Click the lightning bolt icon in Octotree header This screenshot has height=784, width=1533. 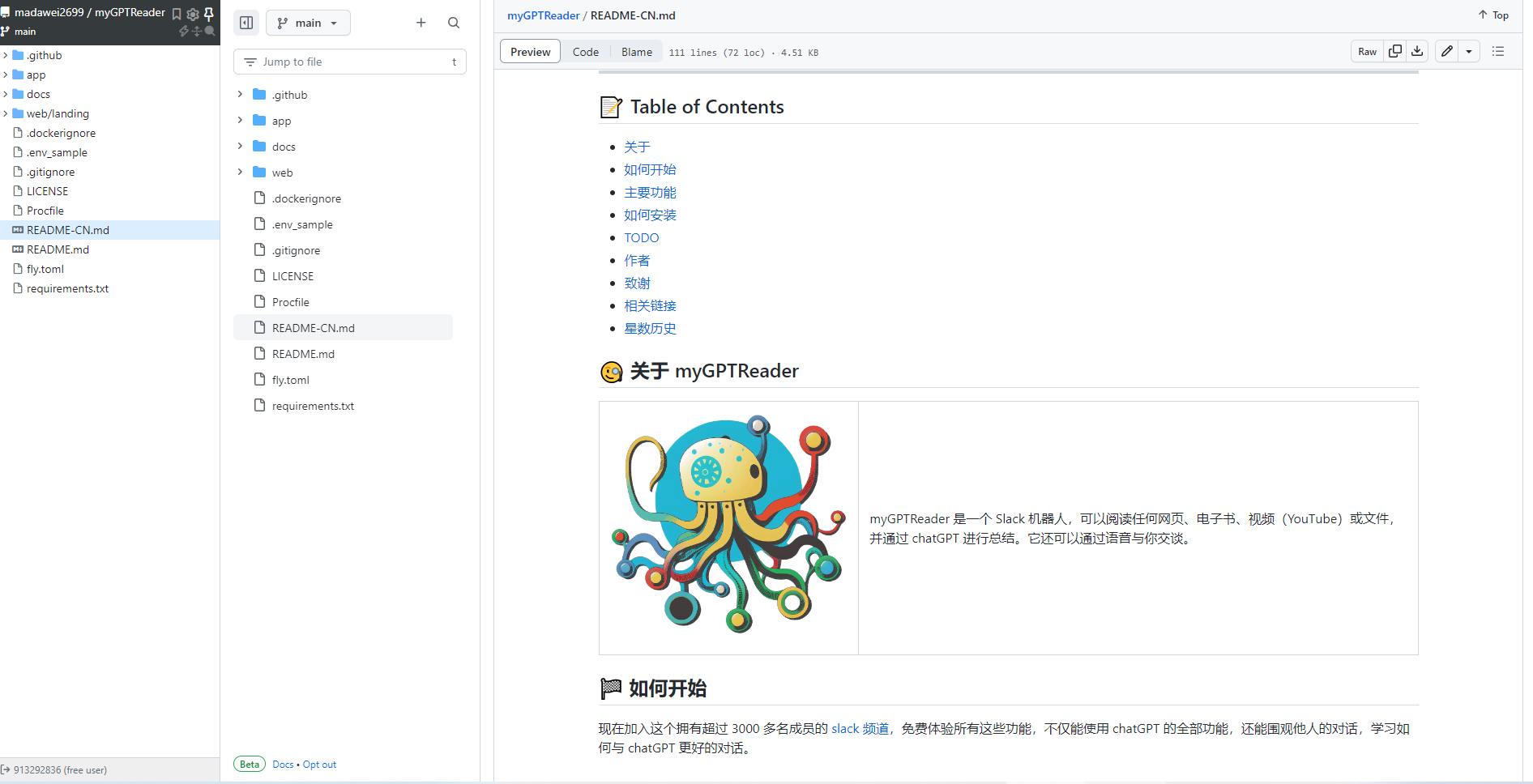(184, 31)
